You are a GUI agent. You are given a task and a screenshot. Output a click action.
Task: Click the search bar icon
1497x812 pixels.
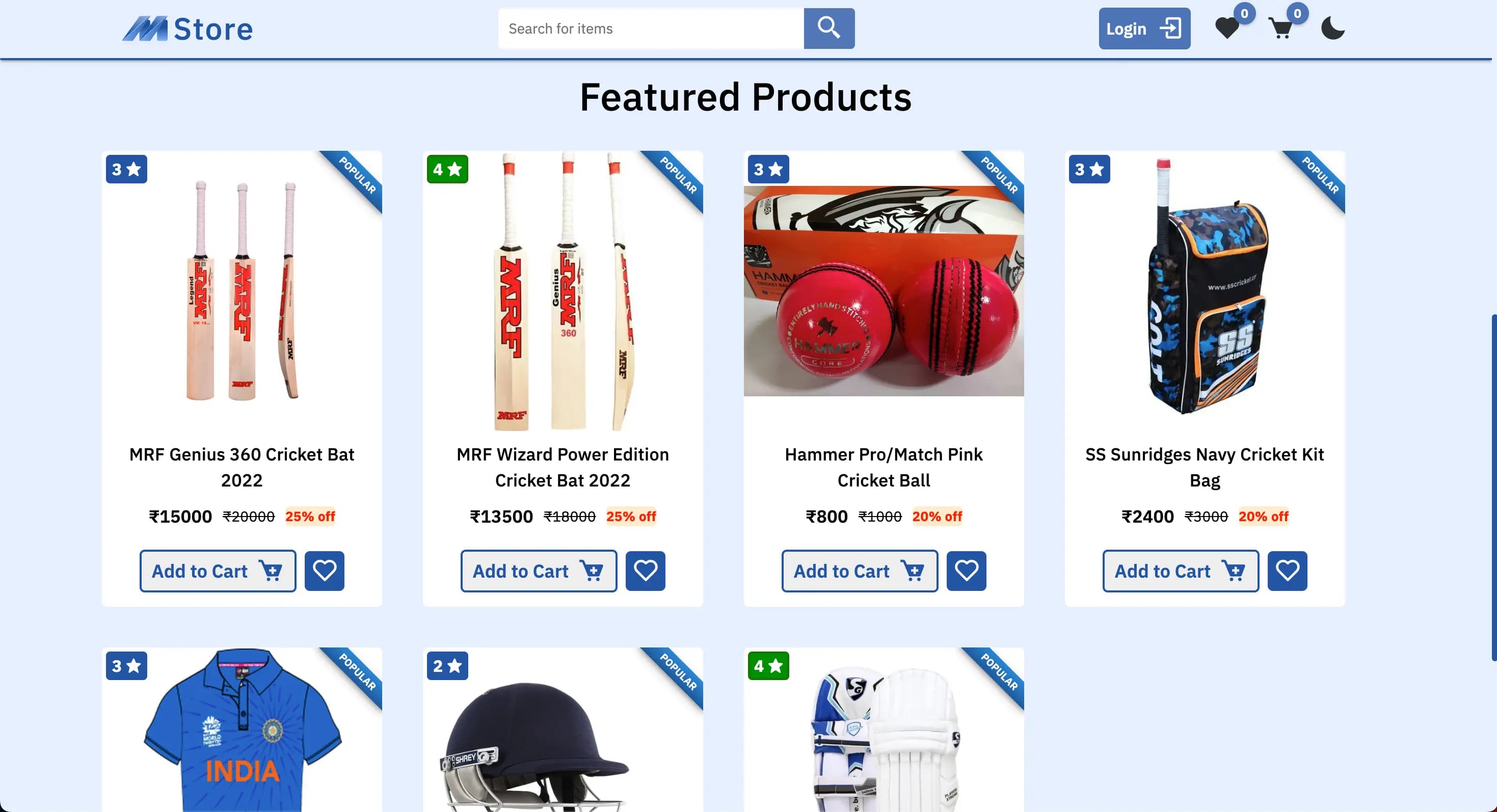point(829,29)
